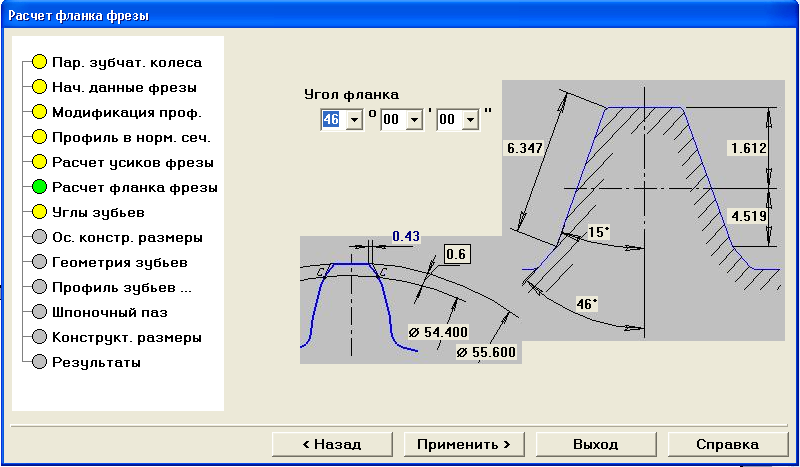The image size is (800, 467).
Task: Click yellow circle beside Углы зубьев
Action: click(39, 212)
